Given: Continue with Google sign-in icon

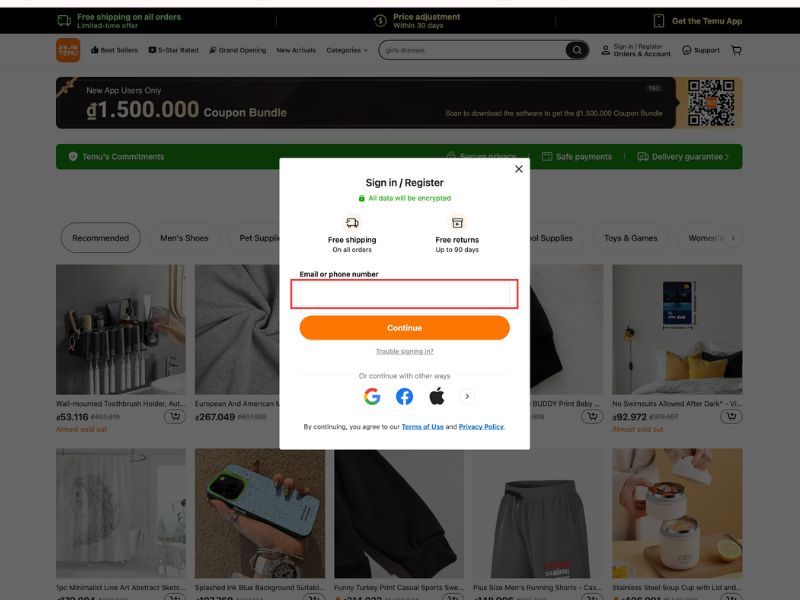Looking at the screenshot, I should point(372,396).
